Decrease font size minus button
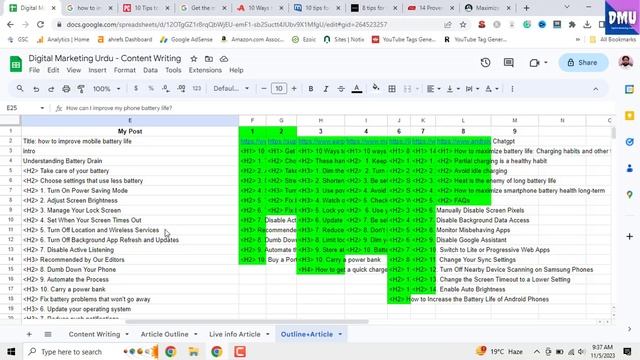Screen dimensions: 640x360 pyautogui.click(x=264, y=89)
